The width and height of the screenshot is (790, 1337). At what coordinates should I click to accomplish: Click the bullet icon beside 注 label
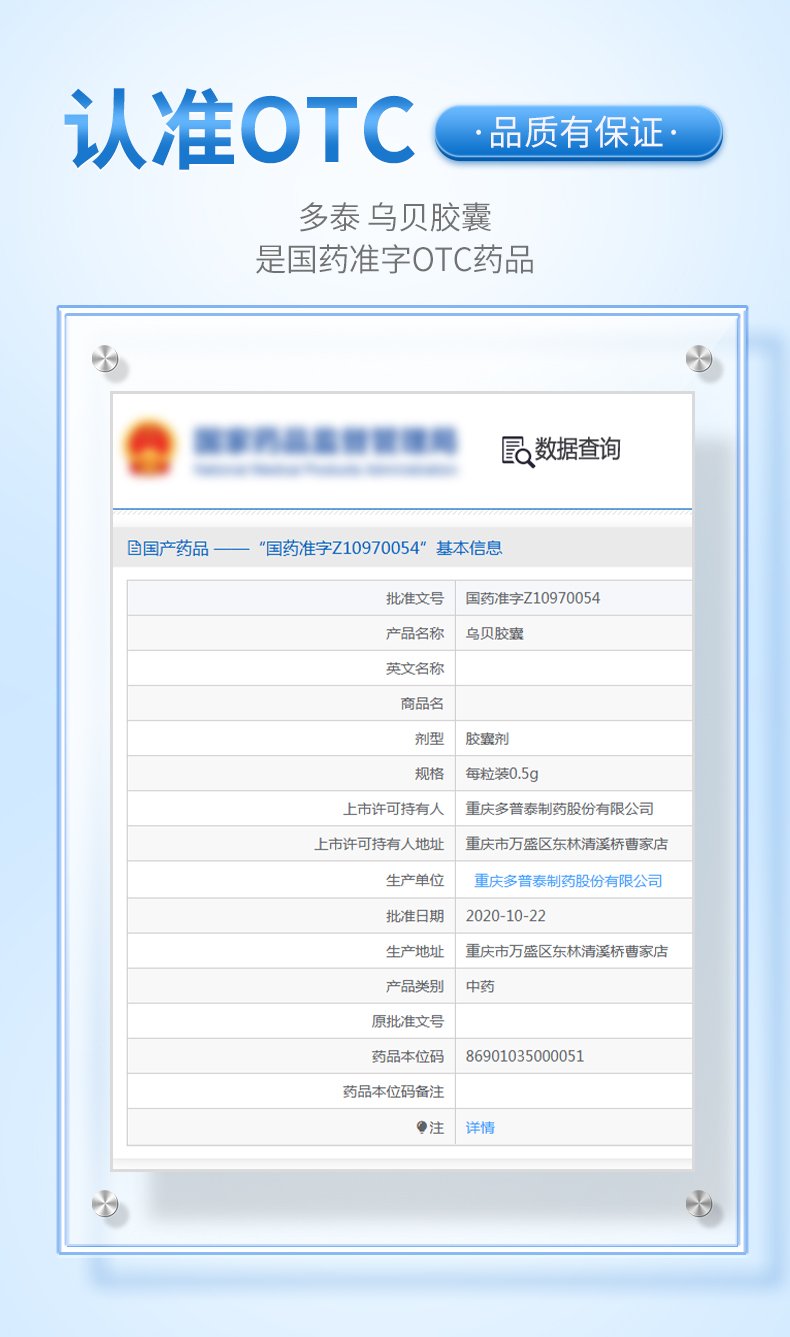(421, 1127)
